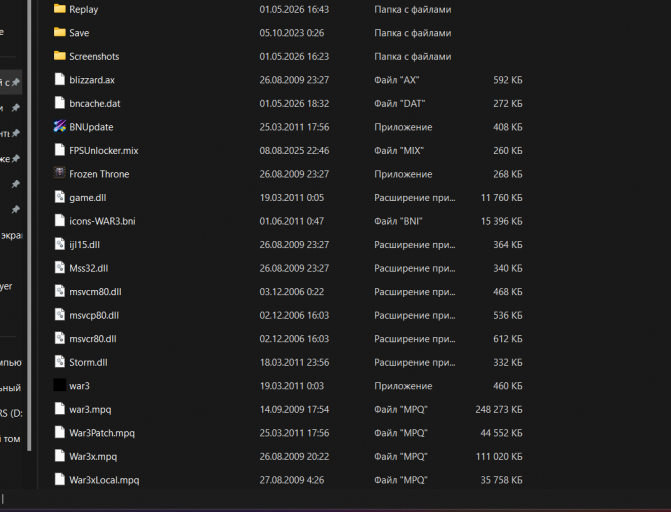Select the size 111 020 КБ
The width and height of the screenshot is (671, 512).
[499, 457]
